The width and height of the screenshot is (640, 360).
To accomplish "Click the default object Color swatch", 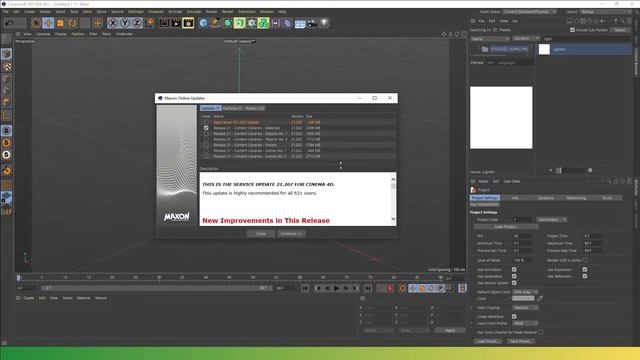I will [x=523, y=299].
